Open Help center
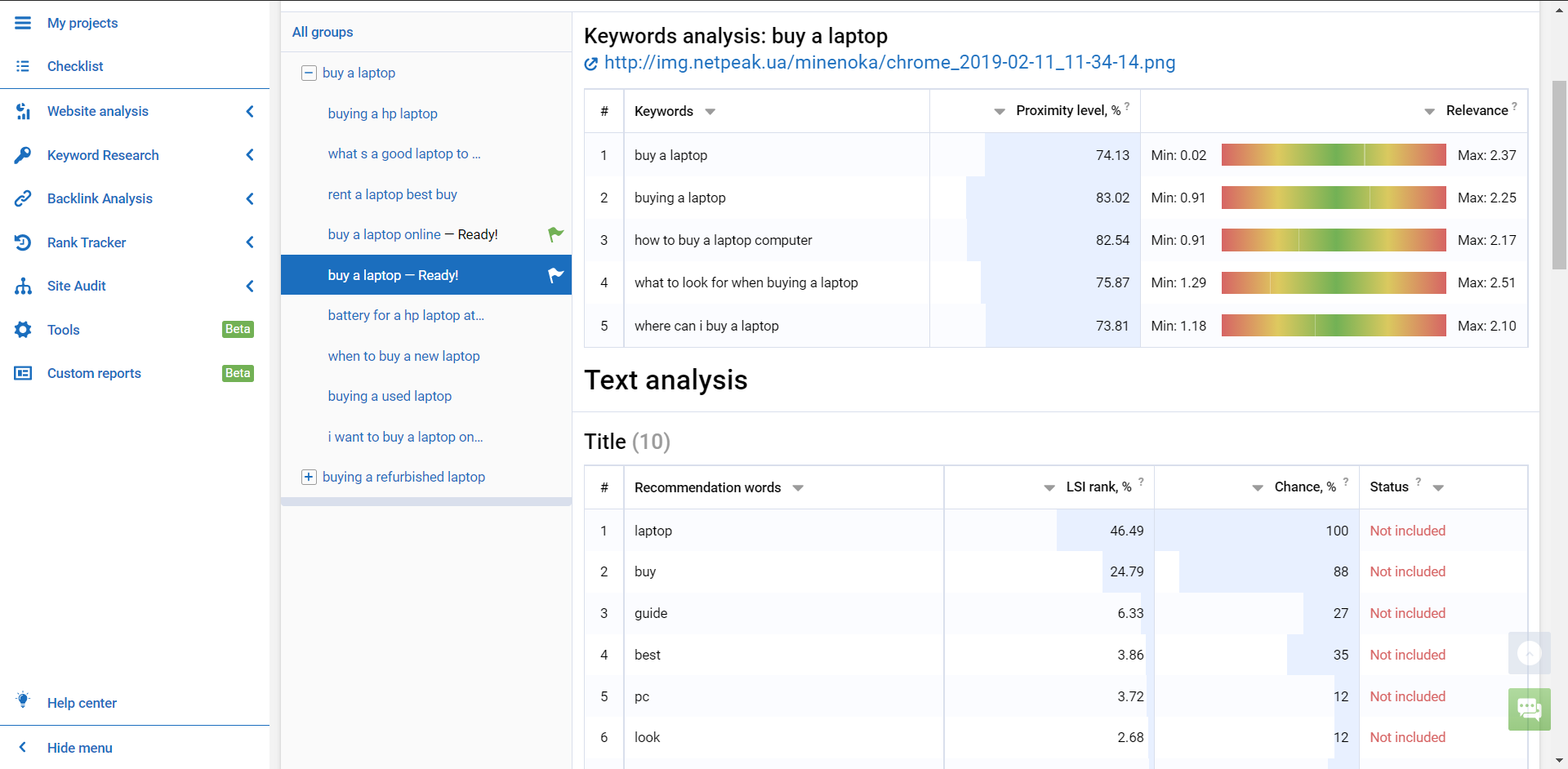 [82, 703]
